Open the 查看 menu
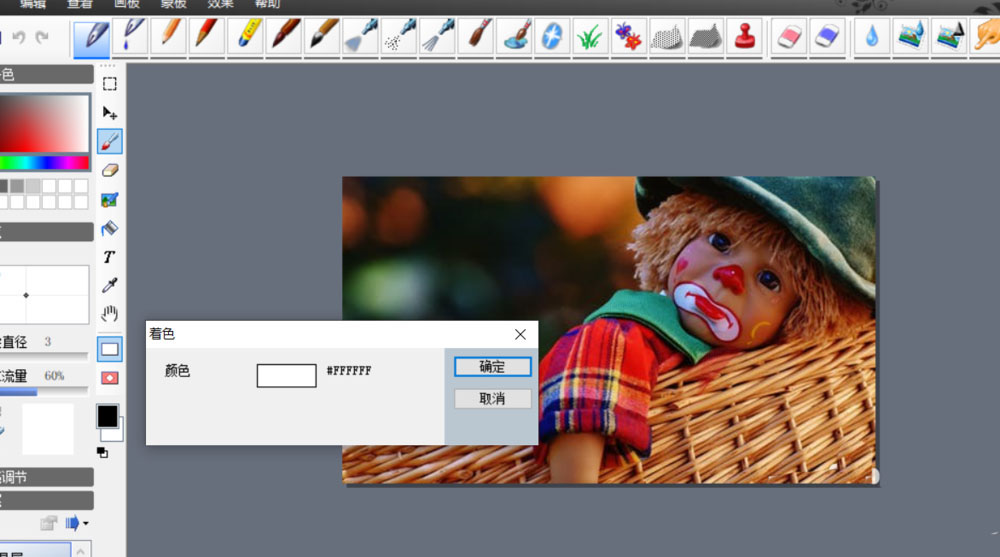The image size is (1000, 557). click(80, 4)
